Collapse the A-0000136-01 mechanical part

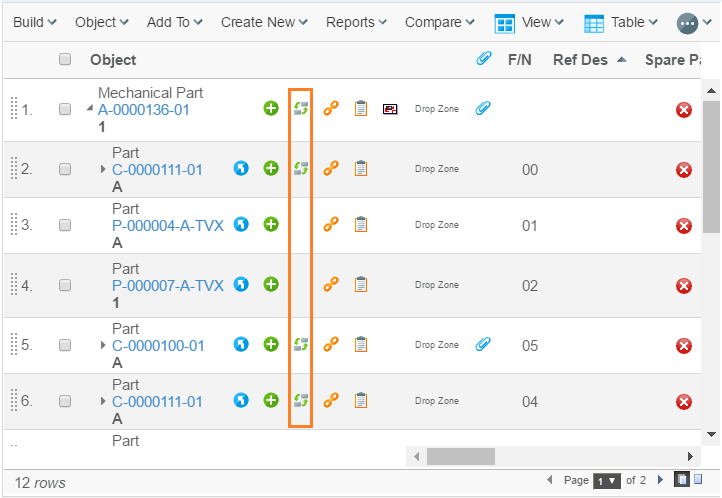pos(90,110)
